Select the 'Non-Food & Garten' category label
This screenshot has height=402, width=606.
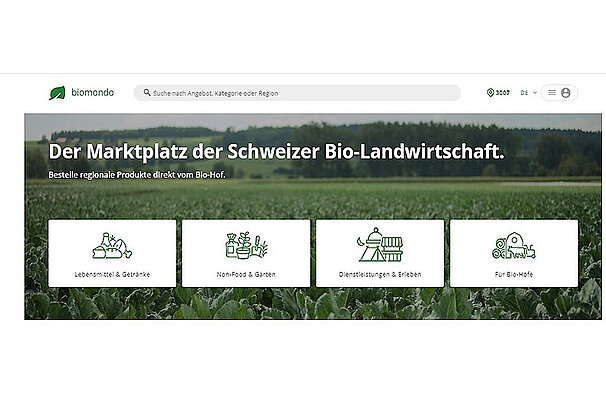[x=245, y=273]
